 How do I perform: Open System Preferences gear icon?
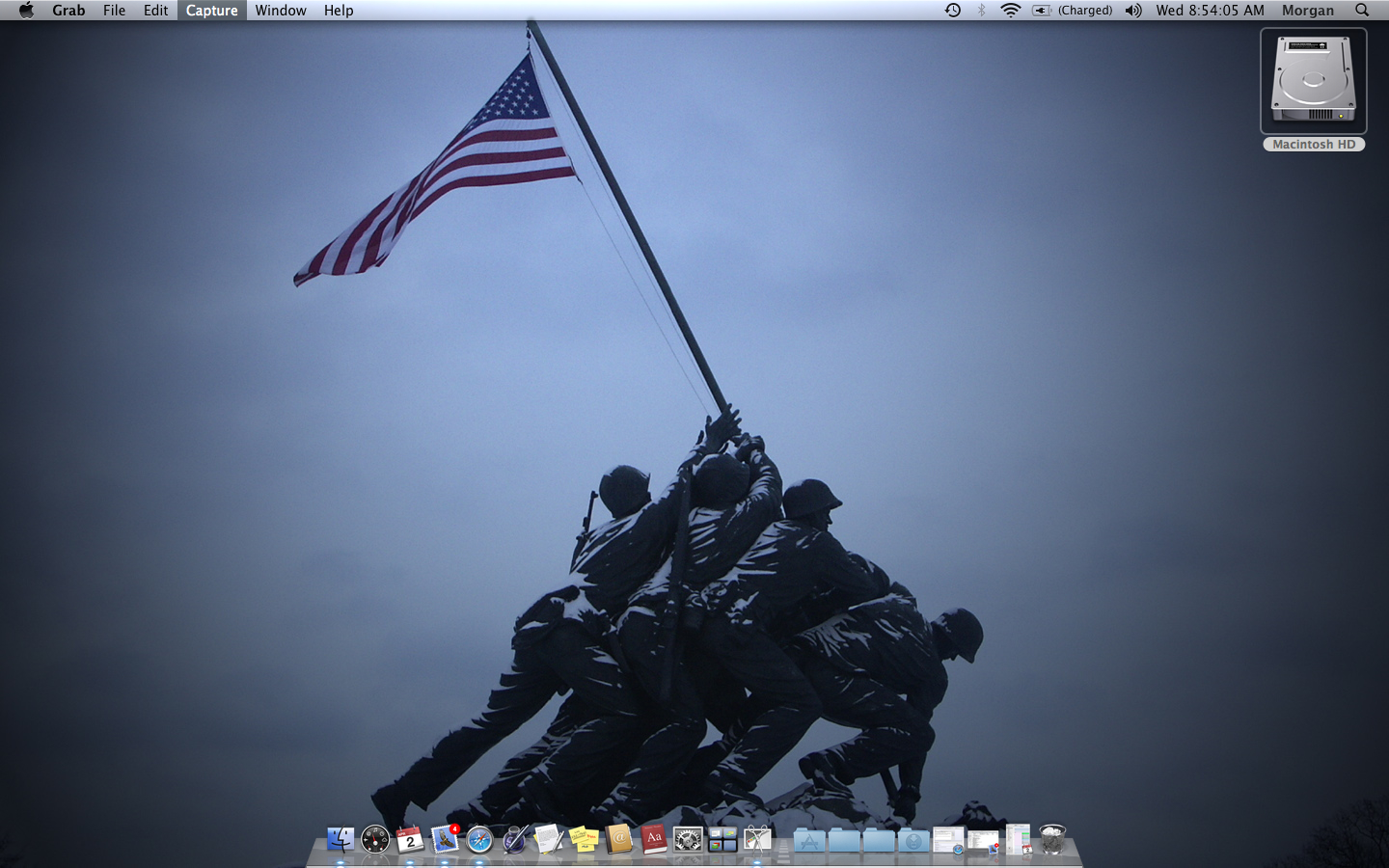688,839
